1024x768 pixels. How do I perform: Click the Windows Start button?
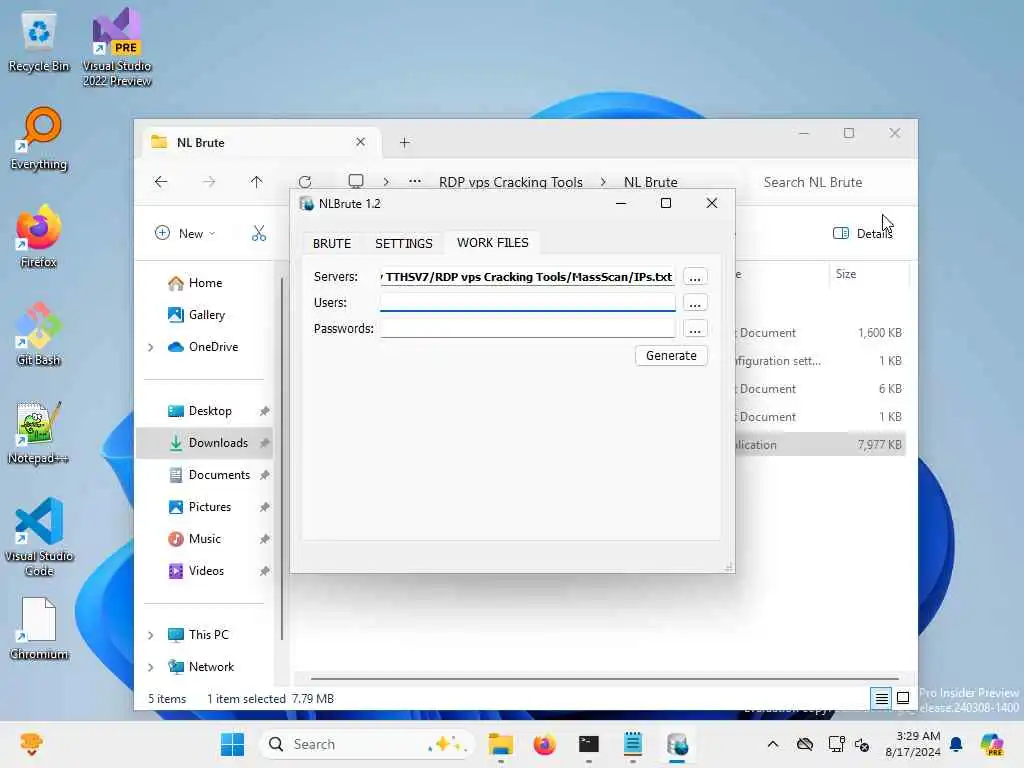[232, 744]
